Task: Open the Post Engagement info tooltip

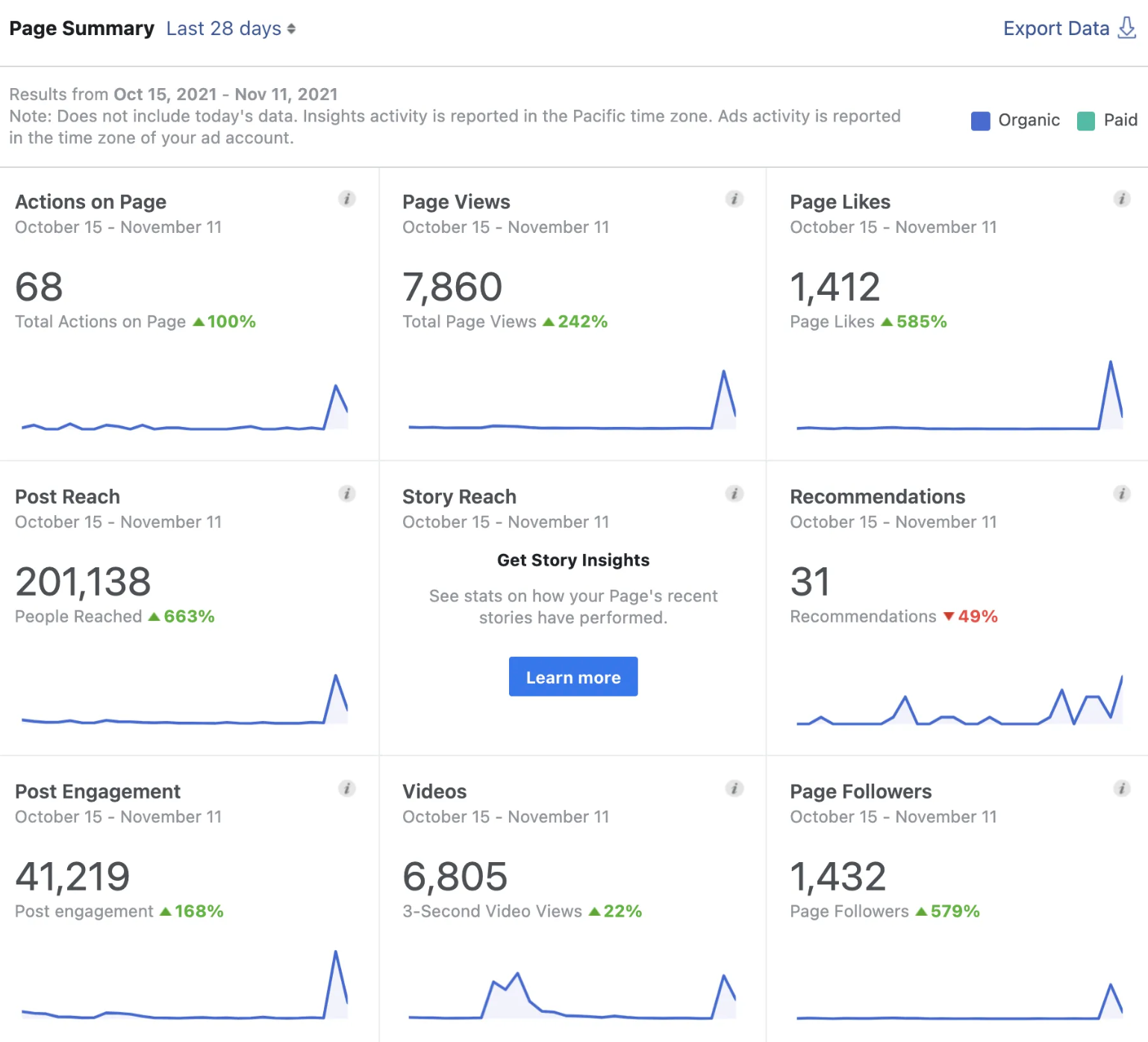Action: click(346, 788)
